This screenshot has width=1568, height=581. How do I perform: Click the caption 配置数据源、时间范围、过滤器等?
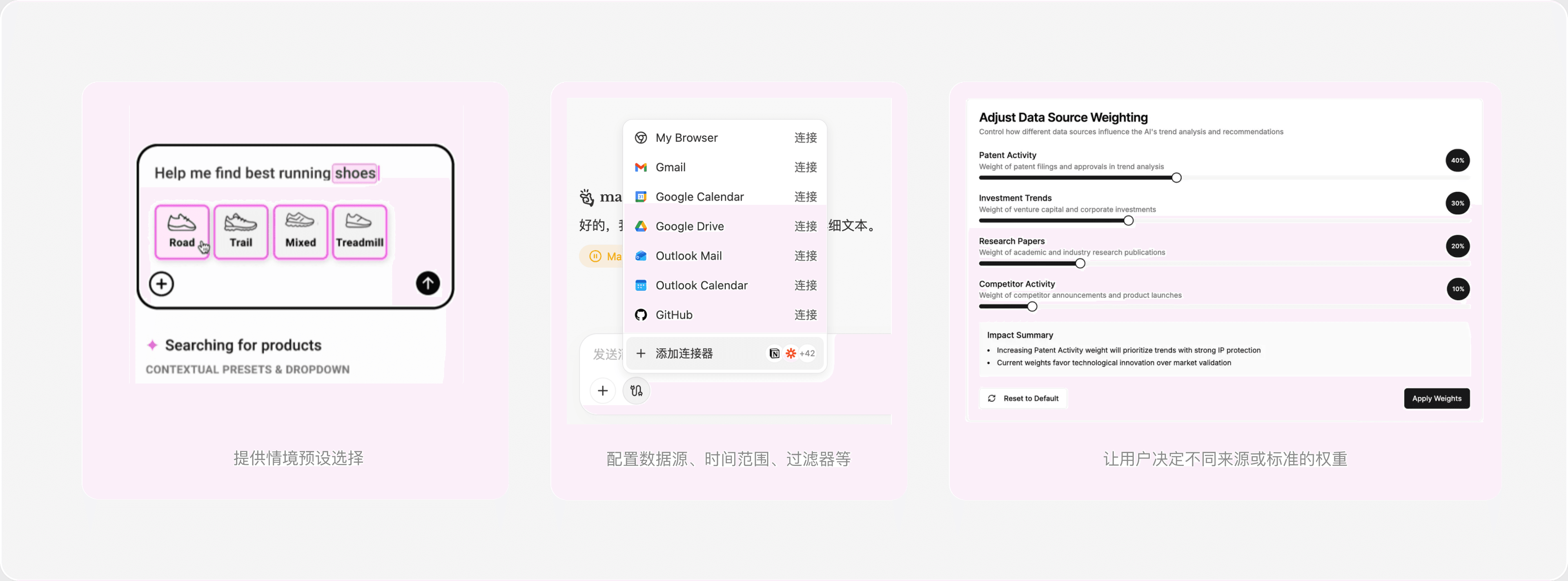(x=728, y=459)
